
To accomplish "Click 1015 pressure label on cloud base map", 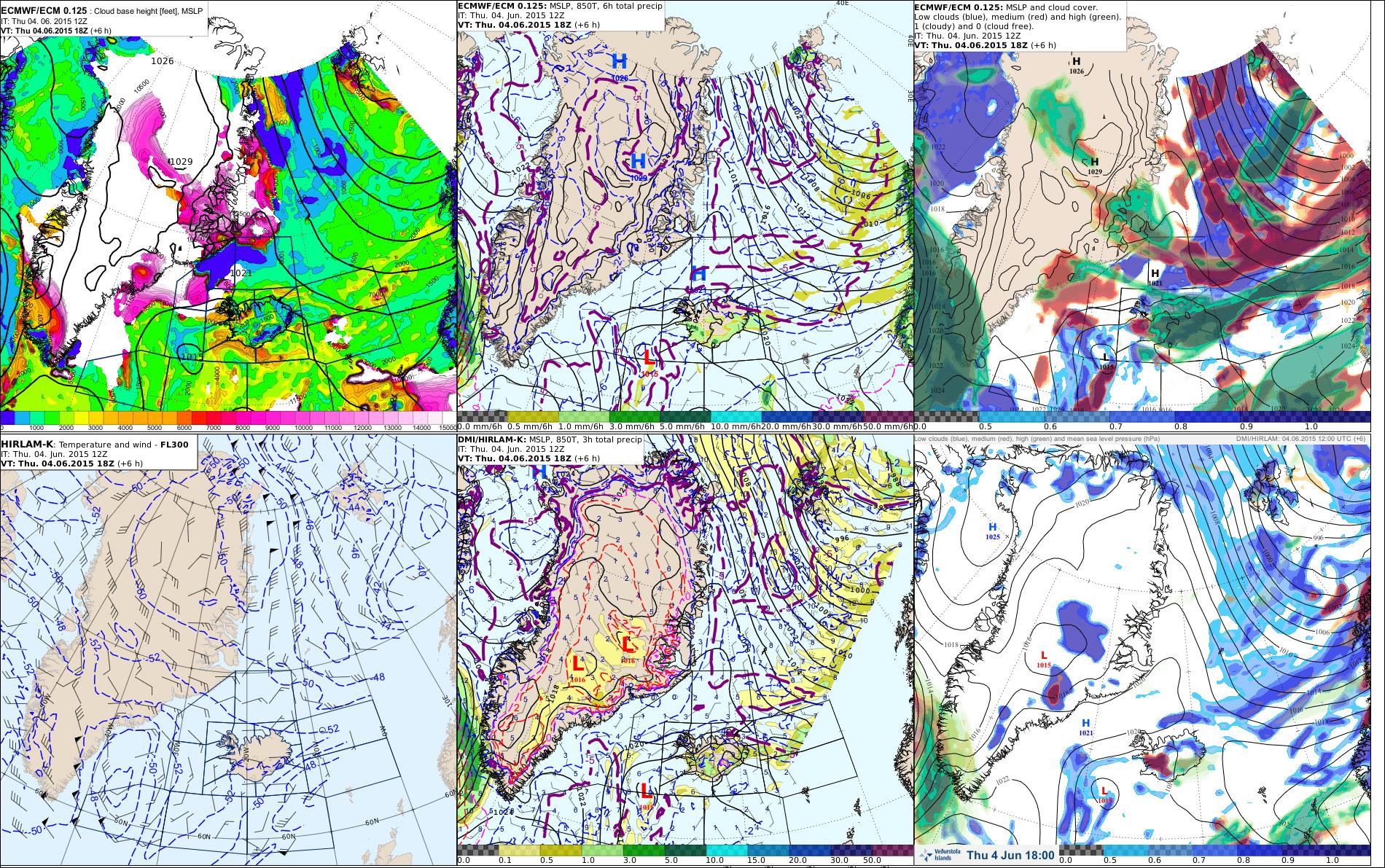I will pyautogui.click(x=191, y=356).
